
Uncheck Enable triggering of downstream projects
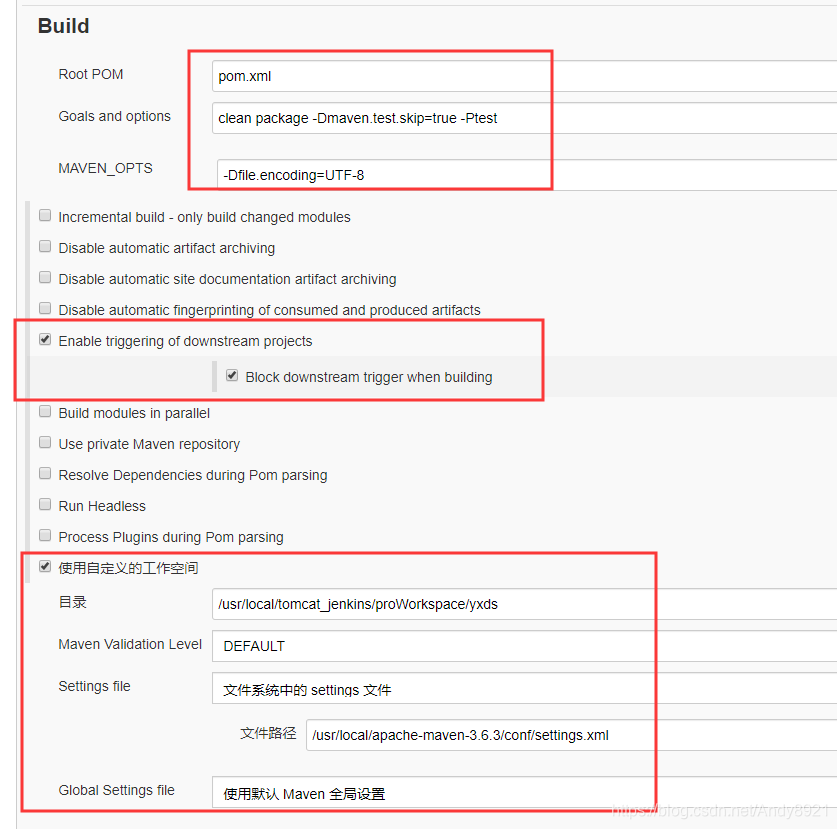click(45, 340)
